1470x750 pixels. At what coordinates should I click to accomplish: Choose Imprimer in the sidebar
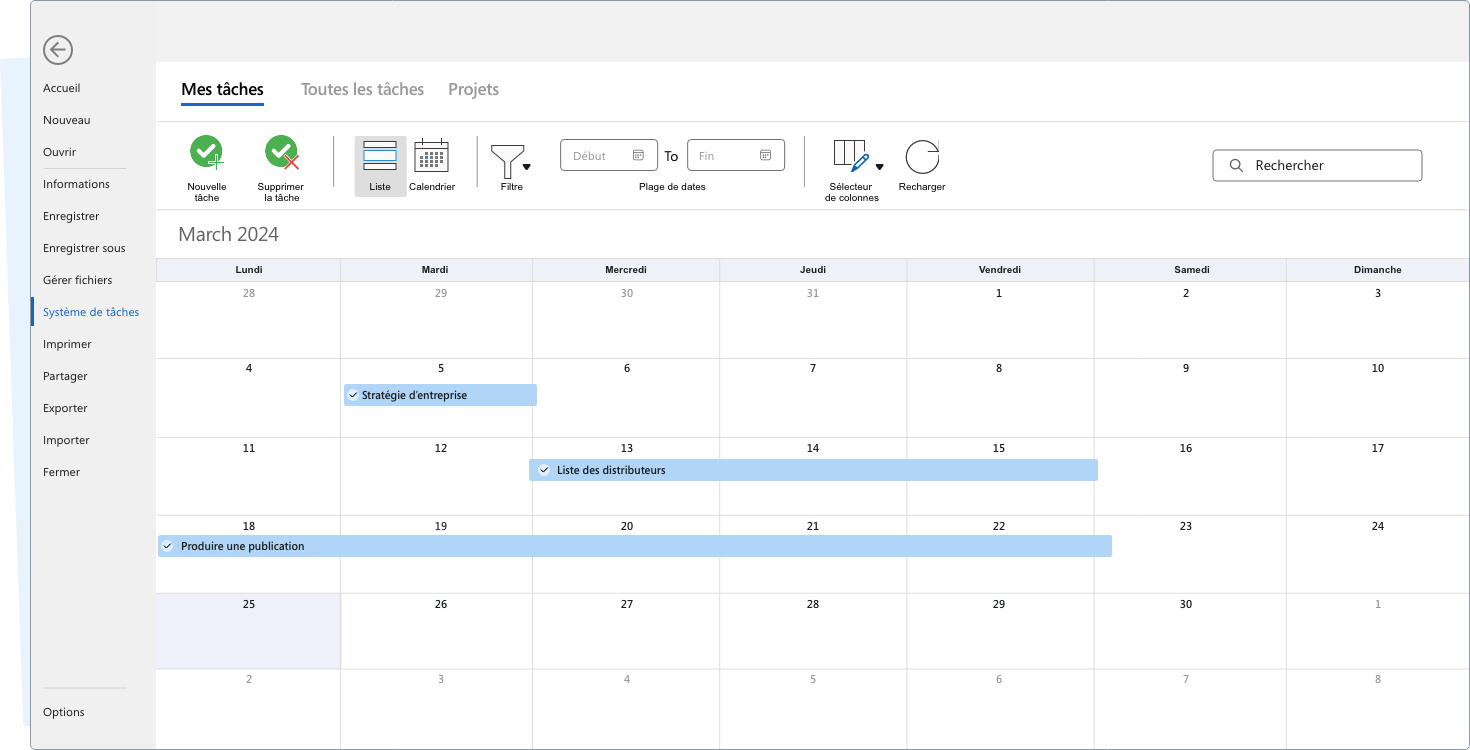tap(67, 344)
